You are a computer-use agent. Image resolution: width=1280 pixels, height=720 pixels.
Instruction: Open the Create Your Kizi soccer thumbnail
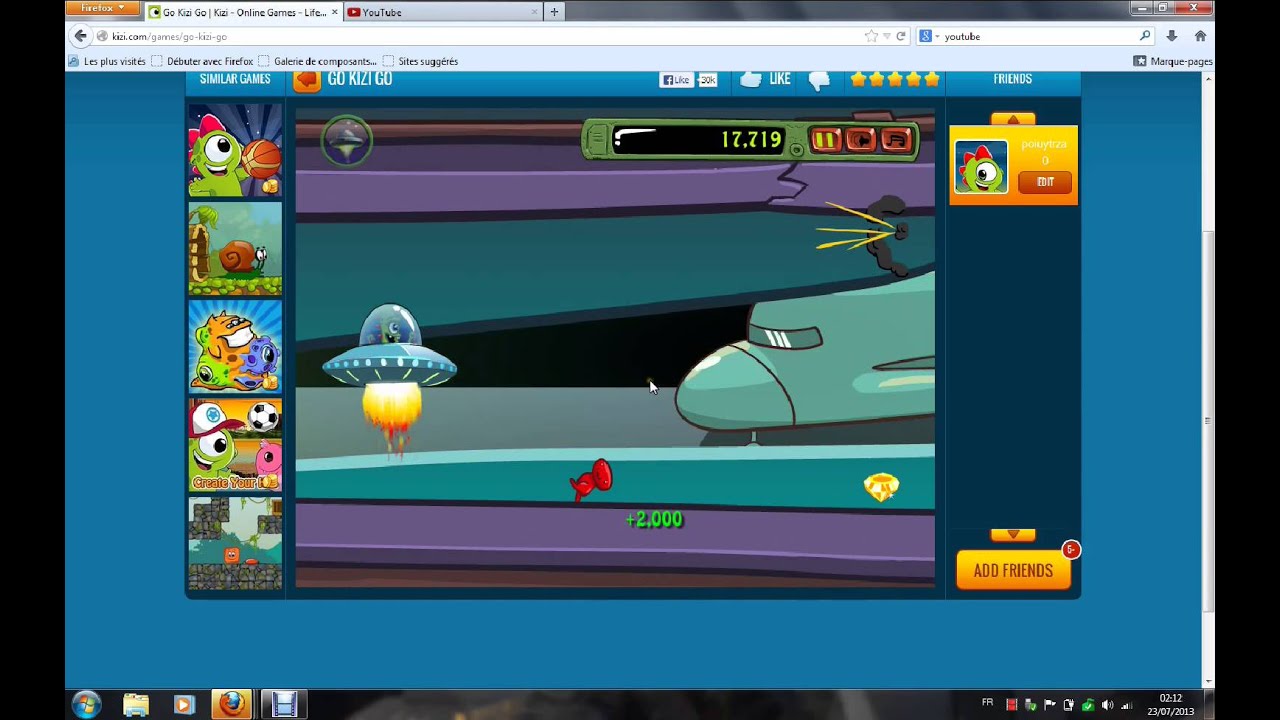point(235,444)
